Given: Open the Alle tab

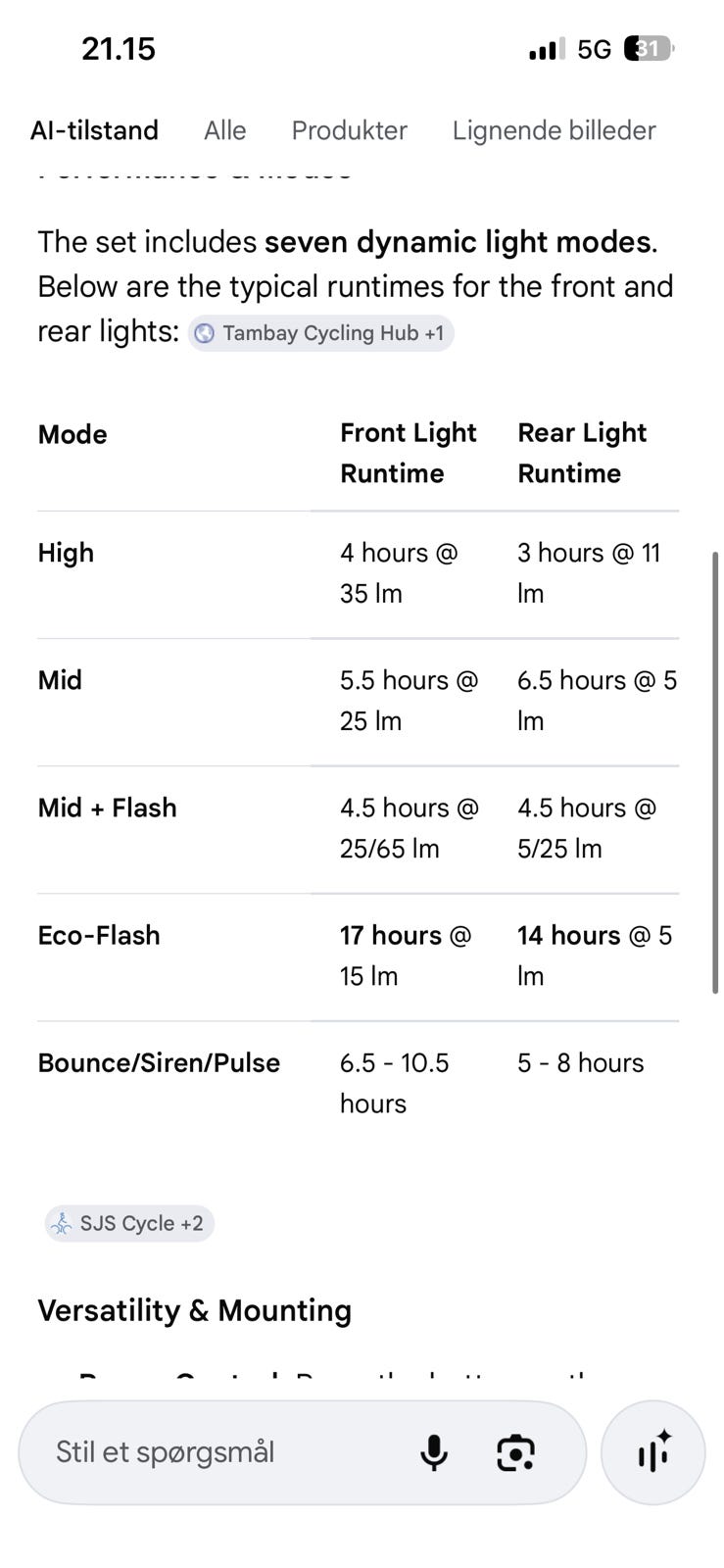Looking at the screenshot, I should [224, 130].
